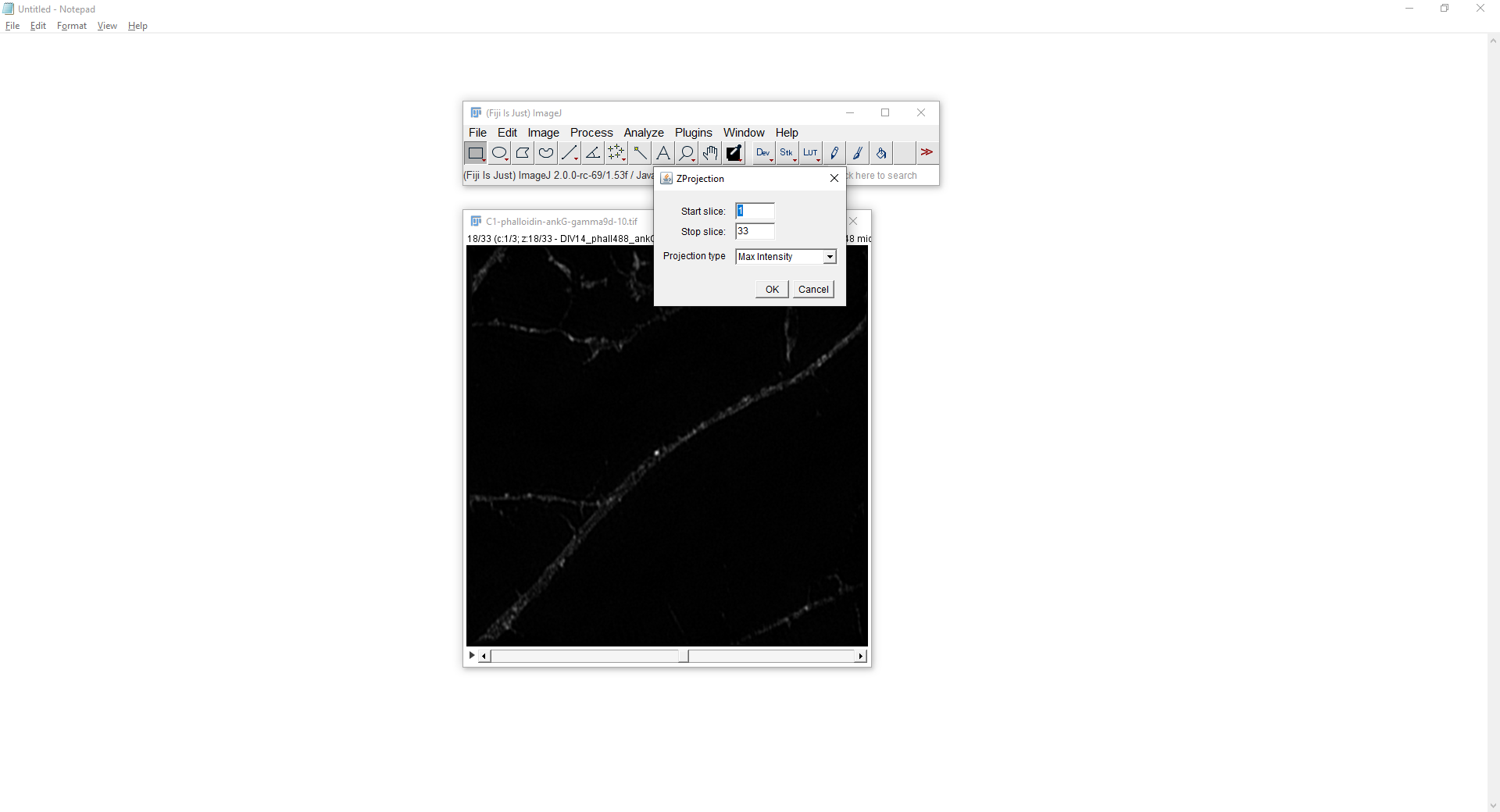Select the Rectangle selection tool
Image resolution: width=1500 pixels, height=812 pixels.
point(476,153)
